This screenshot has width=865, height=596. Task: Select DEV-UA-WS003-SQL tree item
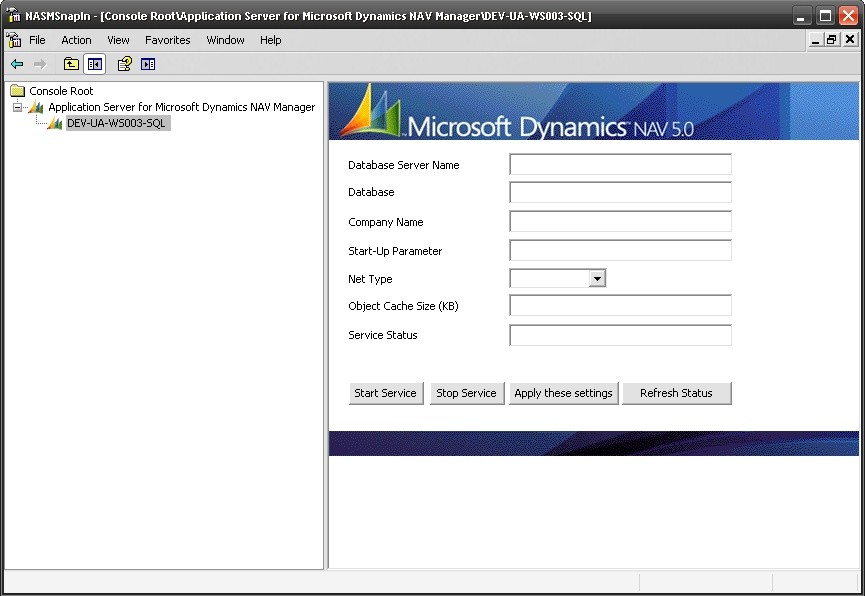coord(116,123)
